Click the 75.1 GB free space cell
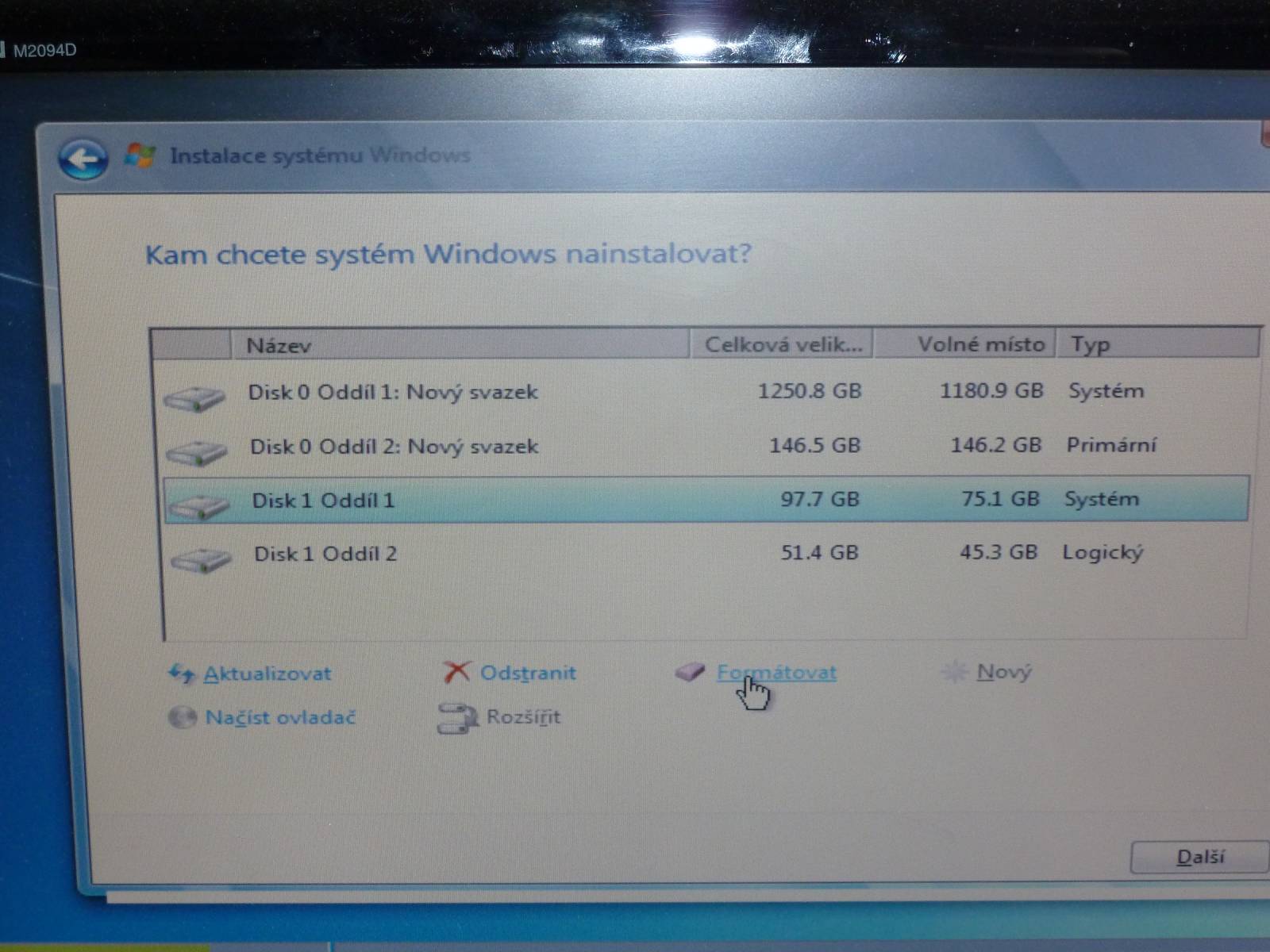 (1000, 498)
